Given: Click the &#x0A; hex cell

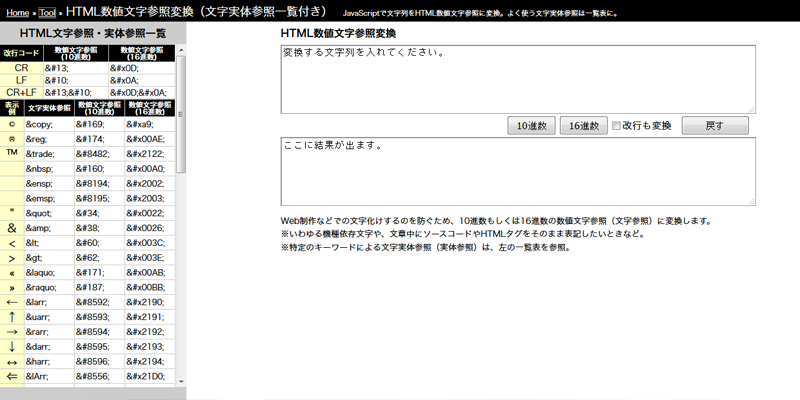Looking at the screenshot, I should point(142,80).
